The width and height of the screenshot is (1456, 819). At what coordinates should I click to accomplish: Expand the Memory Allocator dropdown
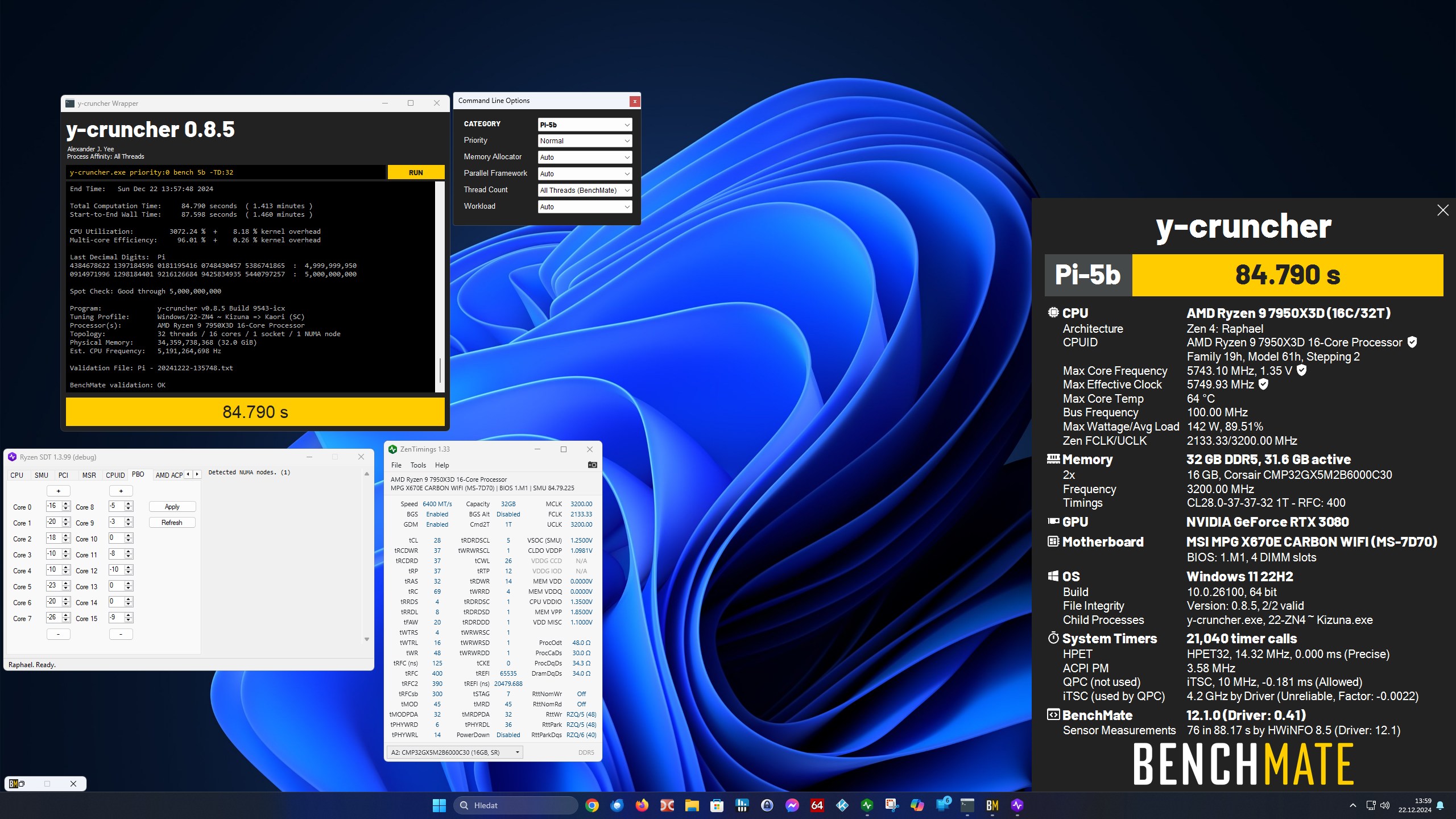click(585, 158)
